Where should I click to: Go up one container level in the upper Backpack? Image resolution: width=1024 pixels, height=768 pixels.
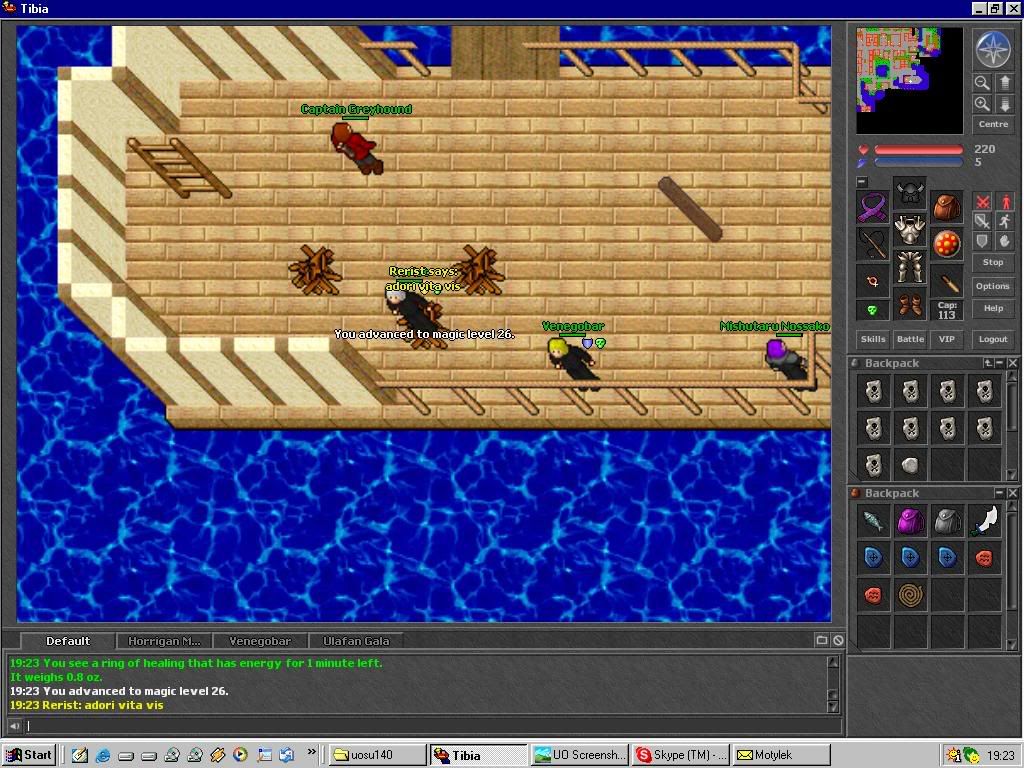point(988,363)
